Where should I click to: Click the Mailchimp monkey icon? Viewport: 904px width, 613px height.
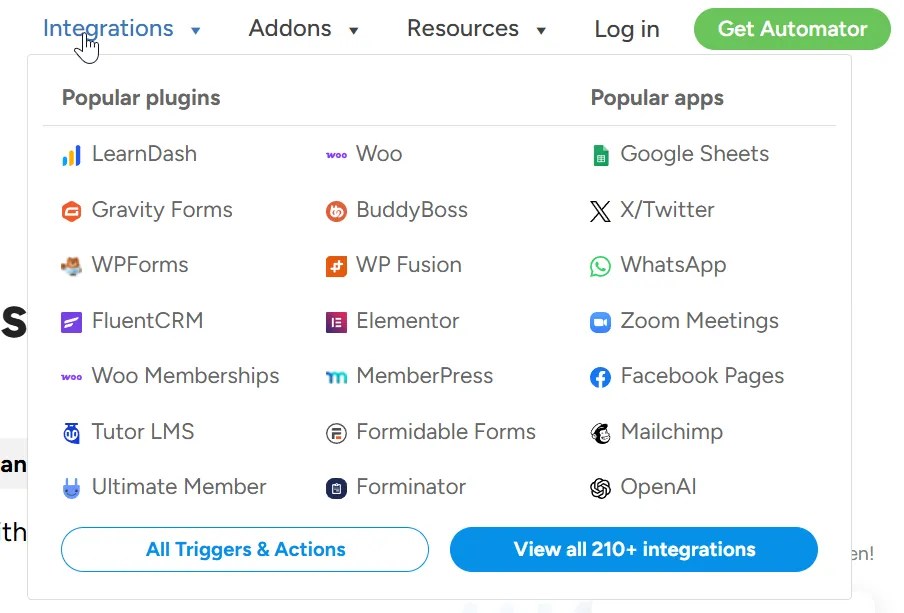tap(600, 433)
